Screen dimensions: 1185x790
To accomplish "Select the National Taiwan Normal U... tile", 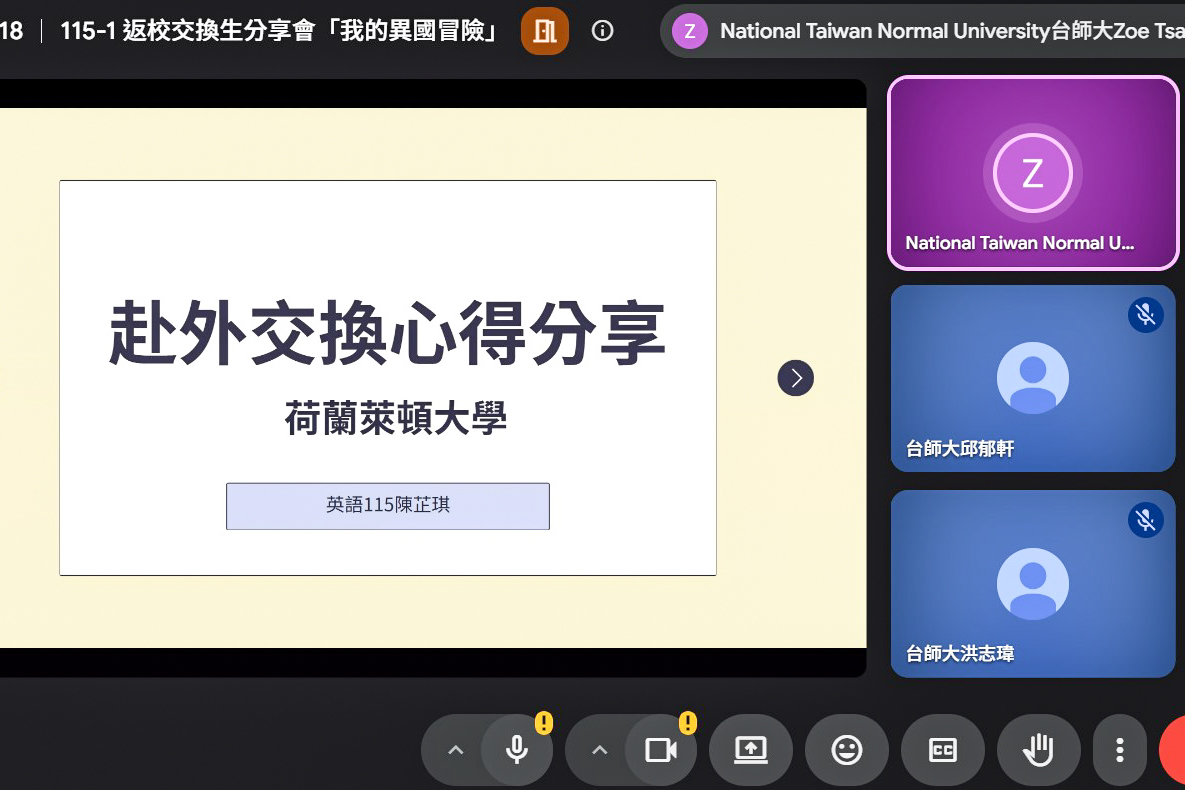I will coord(1032,173).
